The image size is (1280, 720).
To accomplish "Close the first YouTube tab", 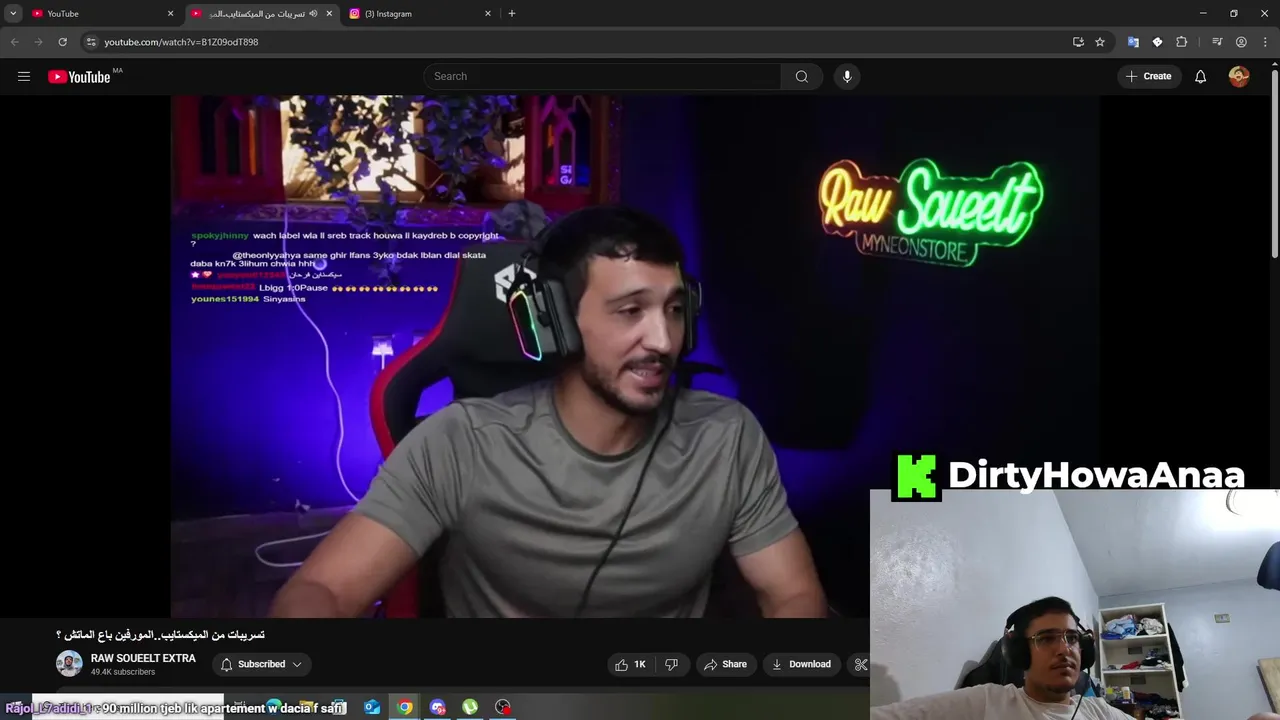I will pyautogui.click(x=170, y=14).
